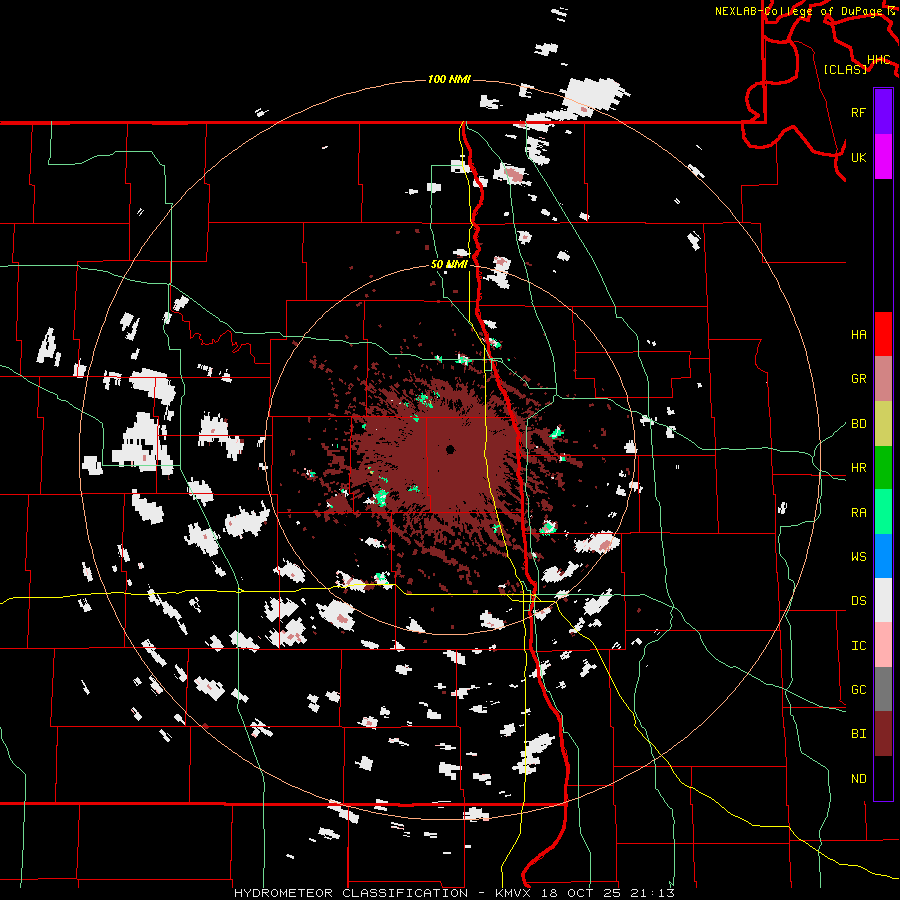This screenshot has height=900, width=900.
Task: Click the BI legend label
Action: tap(858, 734)
